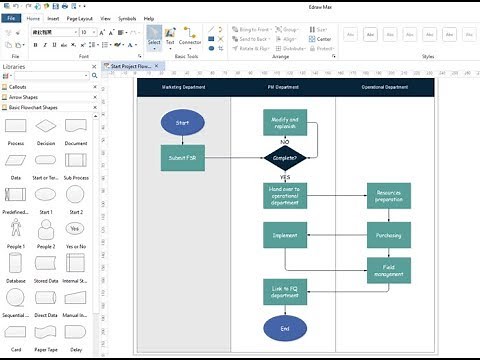Click the Complete? decision diamond on canvas
Screen dimensions: 480x360
[x=285, y=158]
